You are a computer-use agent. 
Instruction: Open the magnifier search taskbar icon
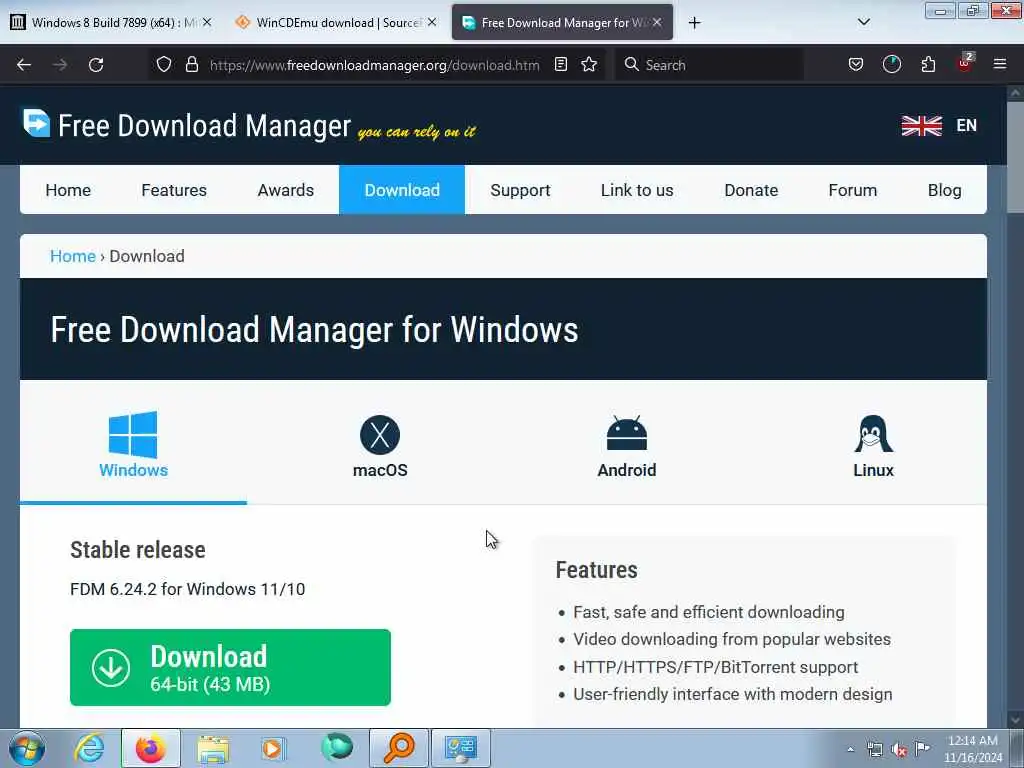399,749
